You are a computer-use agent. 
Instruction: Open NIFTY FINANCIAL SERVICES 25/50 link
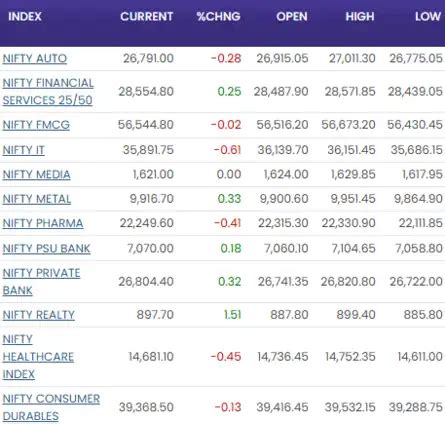coord(48,91)
